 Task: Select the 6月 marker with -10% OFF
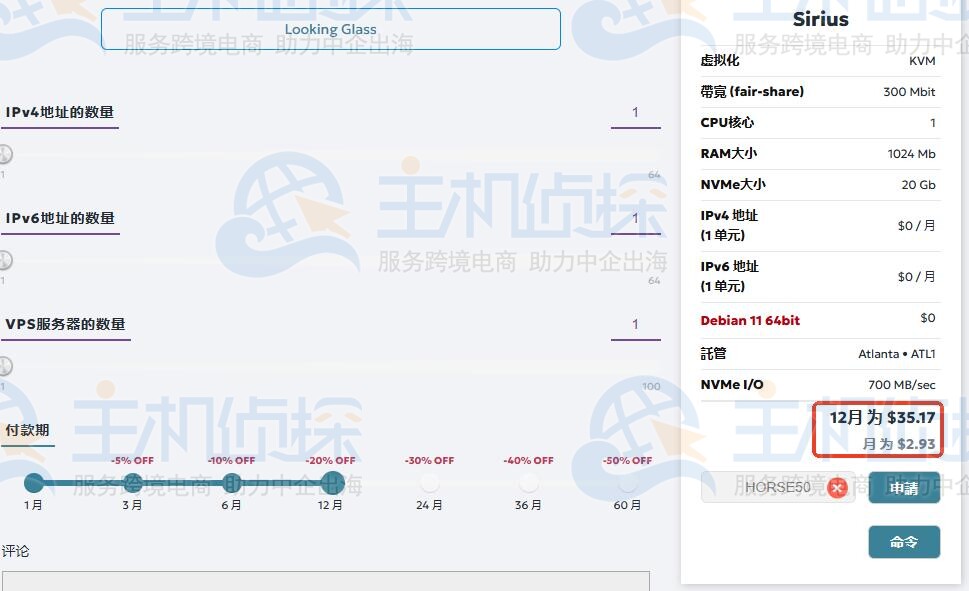pos(231,481)
